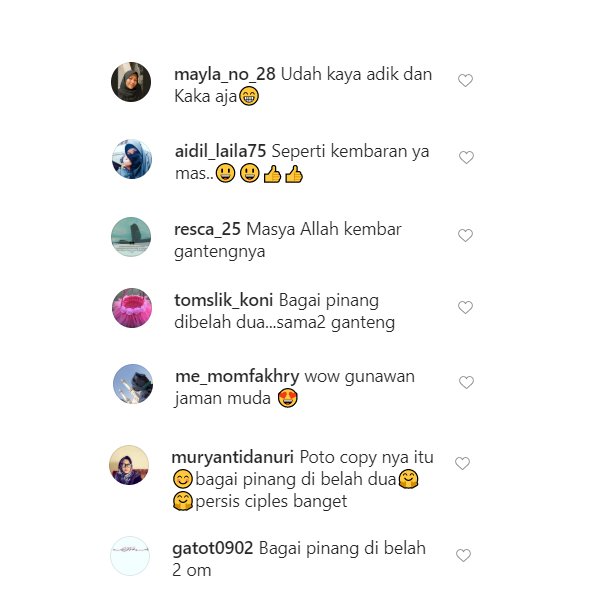The width and height of the screenshot is (610, 610).
Task: Like tomslik_koni's comment
Action: coord(465,307)
